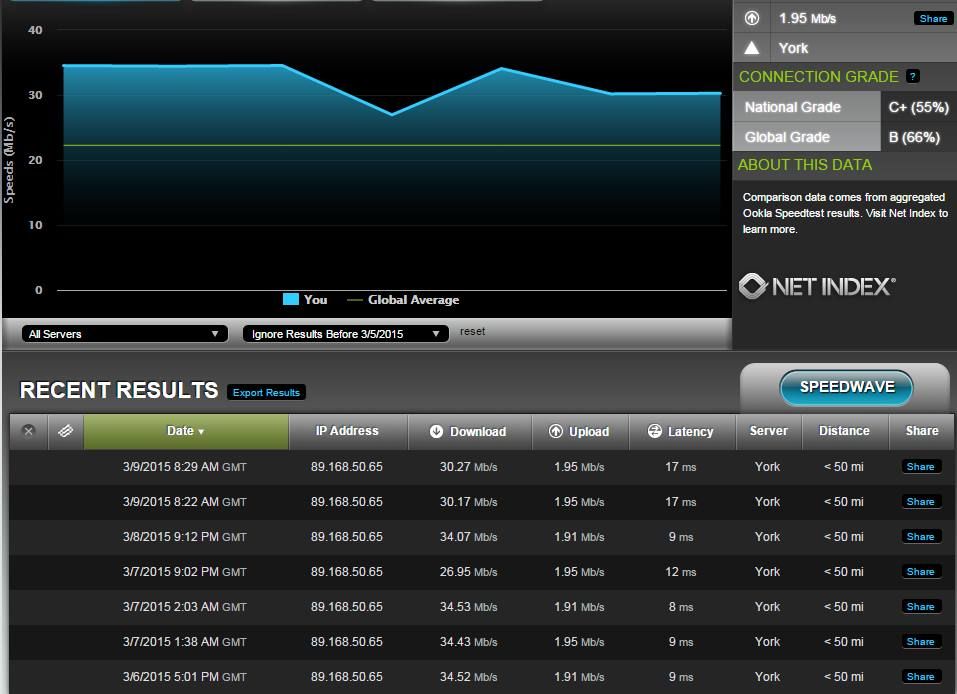Click the server triangle icon beside York

(752, 48)
